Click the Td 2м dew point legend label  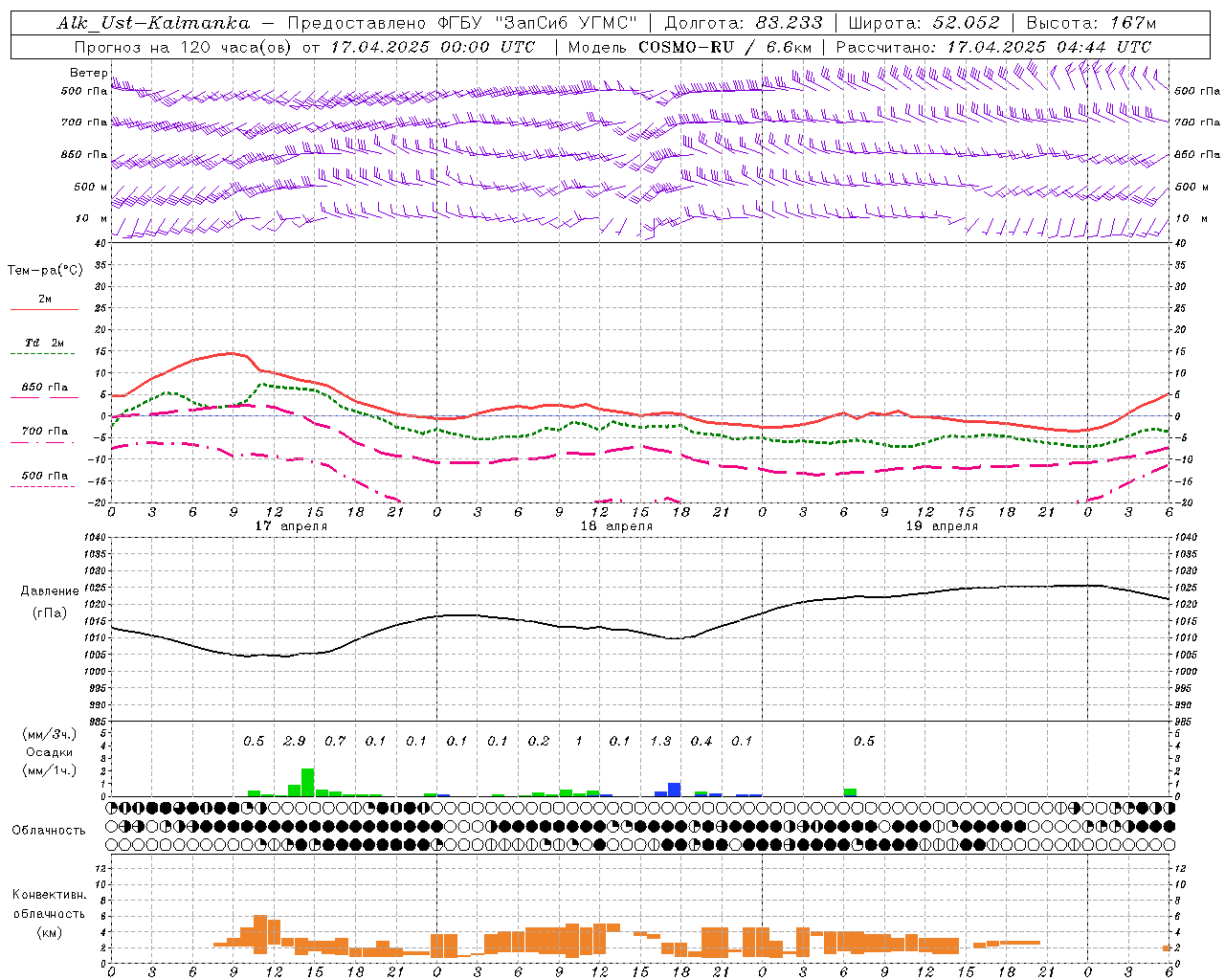point(45,343)
